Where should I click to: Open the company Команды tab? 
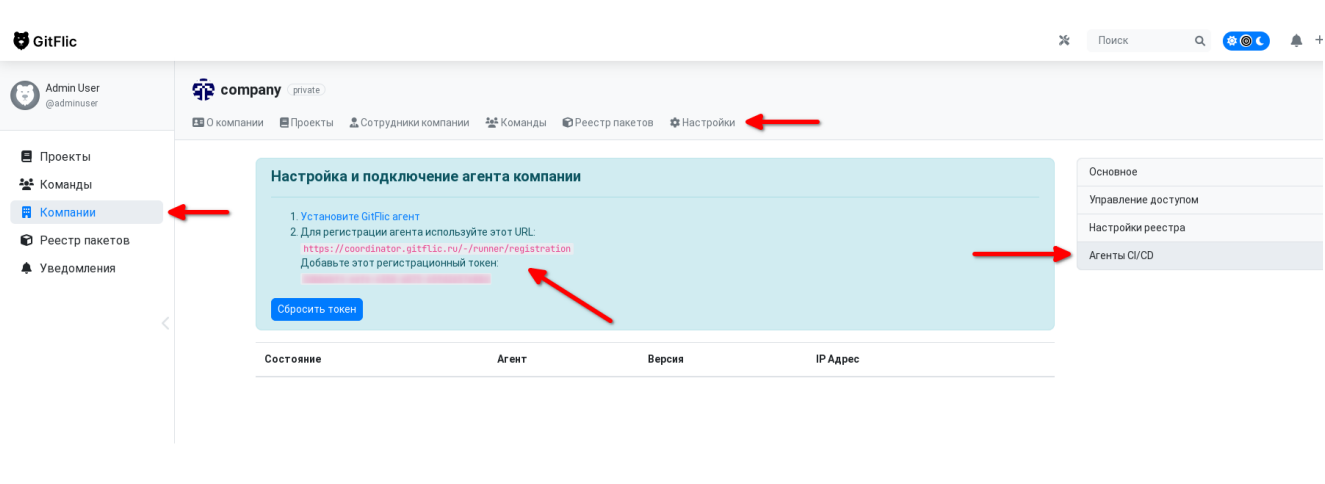516,122
